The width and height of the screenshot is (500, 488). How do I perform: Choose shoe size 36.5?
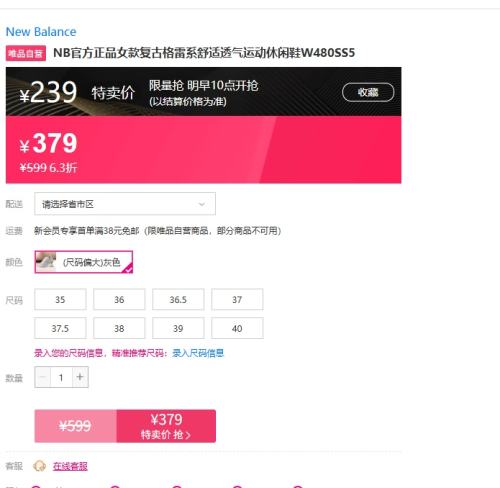tap(178, 299)
